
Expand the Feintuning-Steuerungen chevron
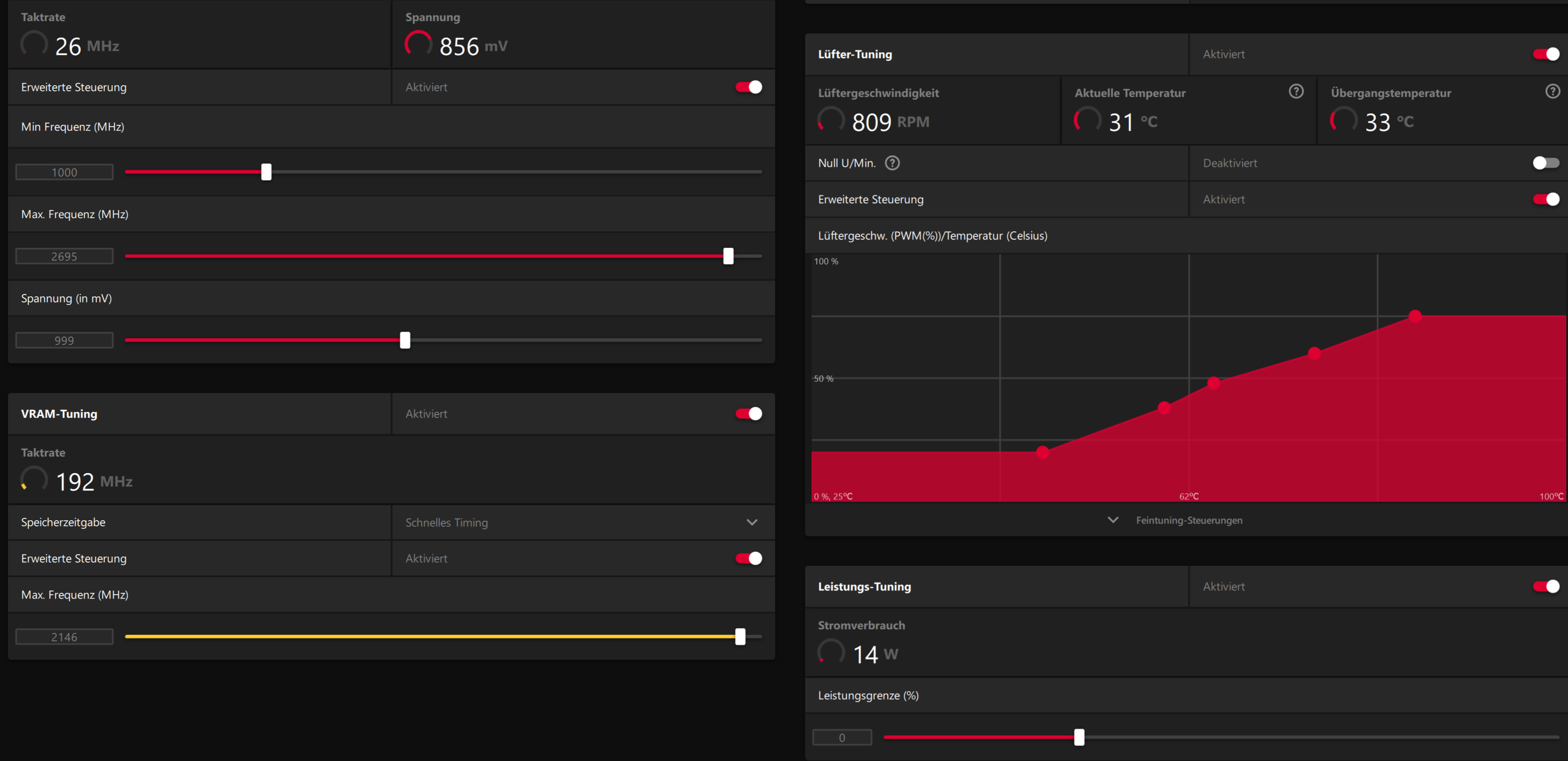point(1113,520)
